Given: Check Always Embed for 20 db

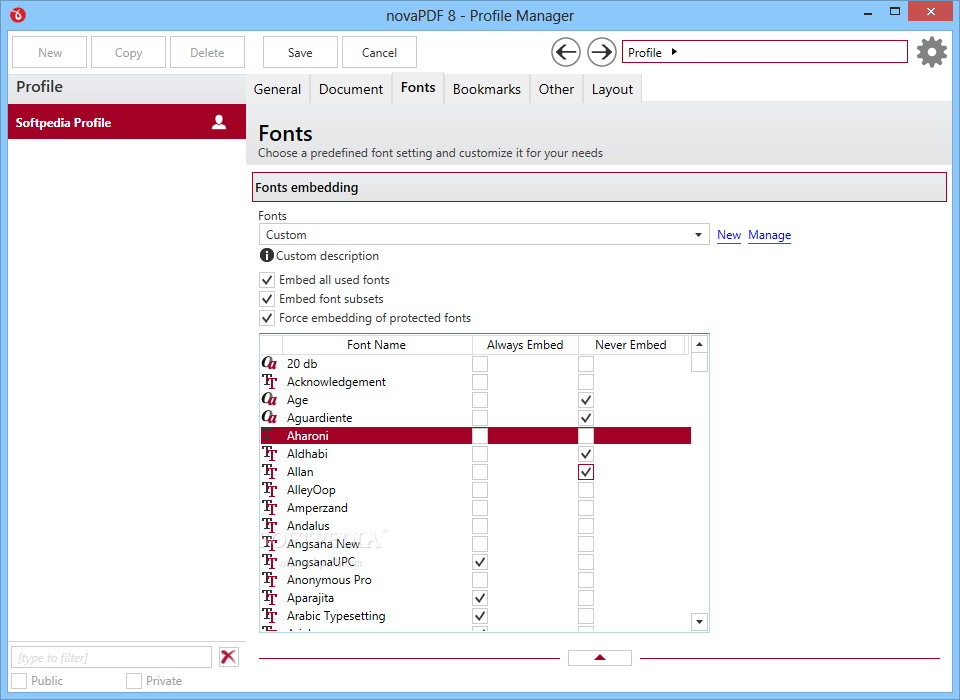Looking at the screenshot, I should pos(480,364).
